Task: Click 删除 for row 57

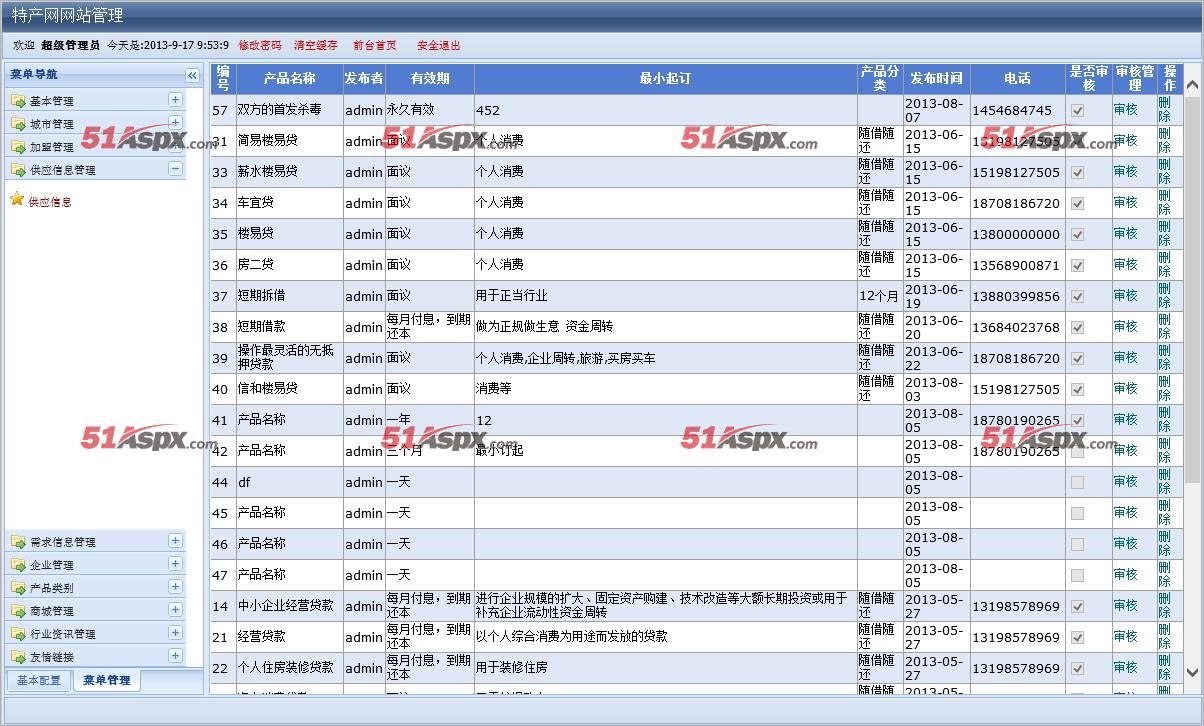Action: point(1164,110)
